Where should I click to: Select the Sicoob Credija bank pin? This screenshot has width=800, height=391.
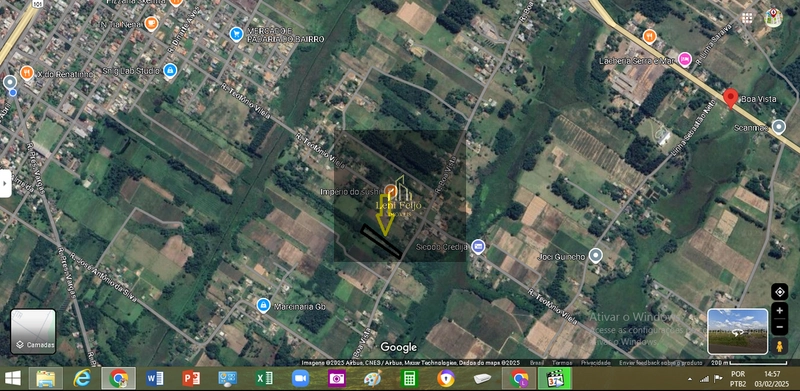click(478, 247)
